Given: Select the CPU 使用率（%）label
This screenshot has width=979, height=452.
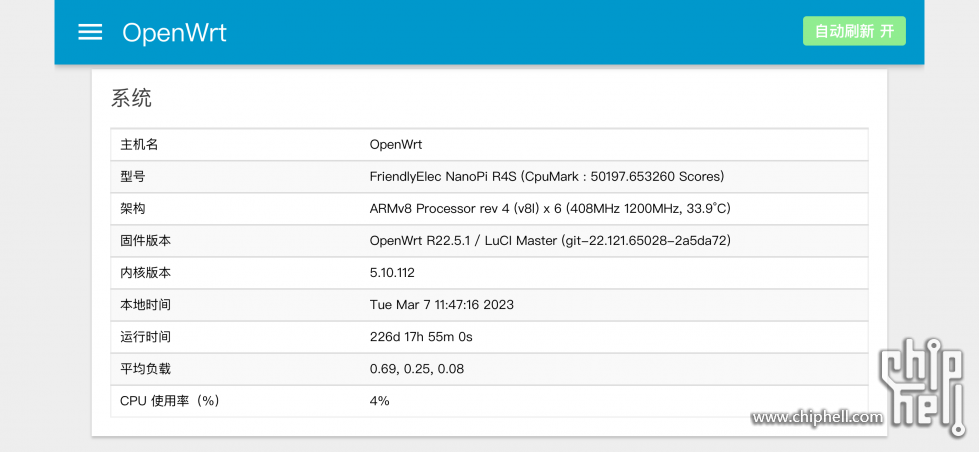Looking at the screenshot, I should (x=170, y=401).
